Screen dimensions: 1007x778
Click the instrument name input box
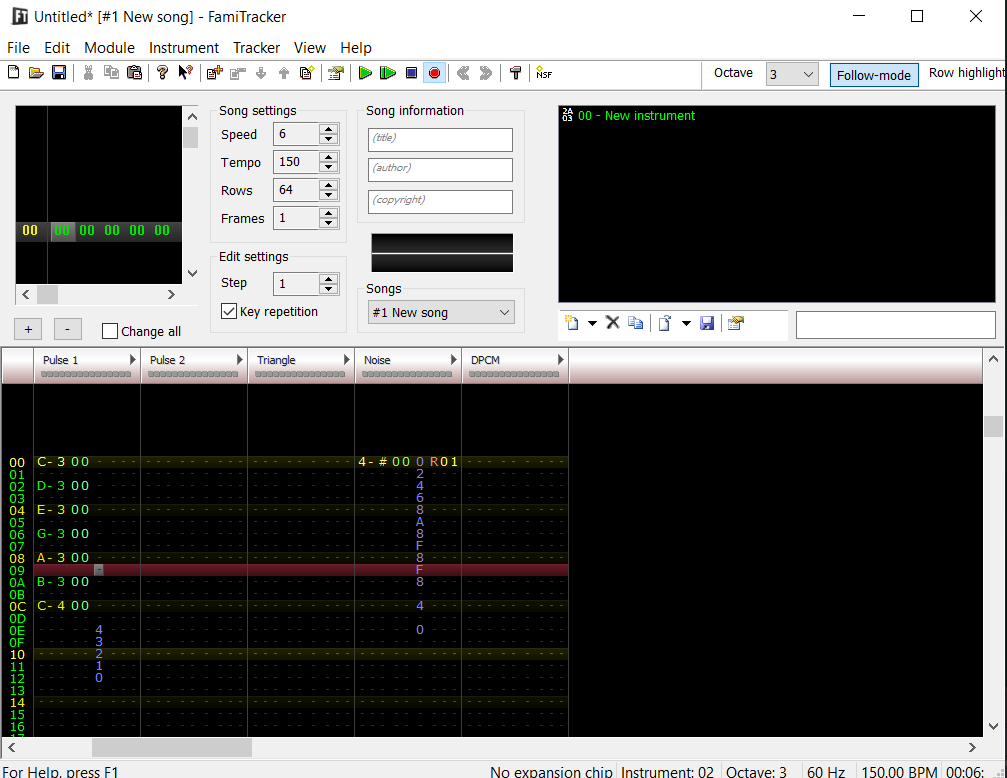pos(896,325)
